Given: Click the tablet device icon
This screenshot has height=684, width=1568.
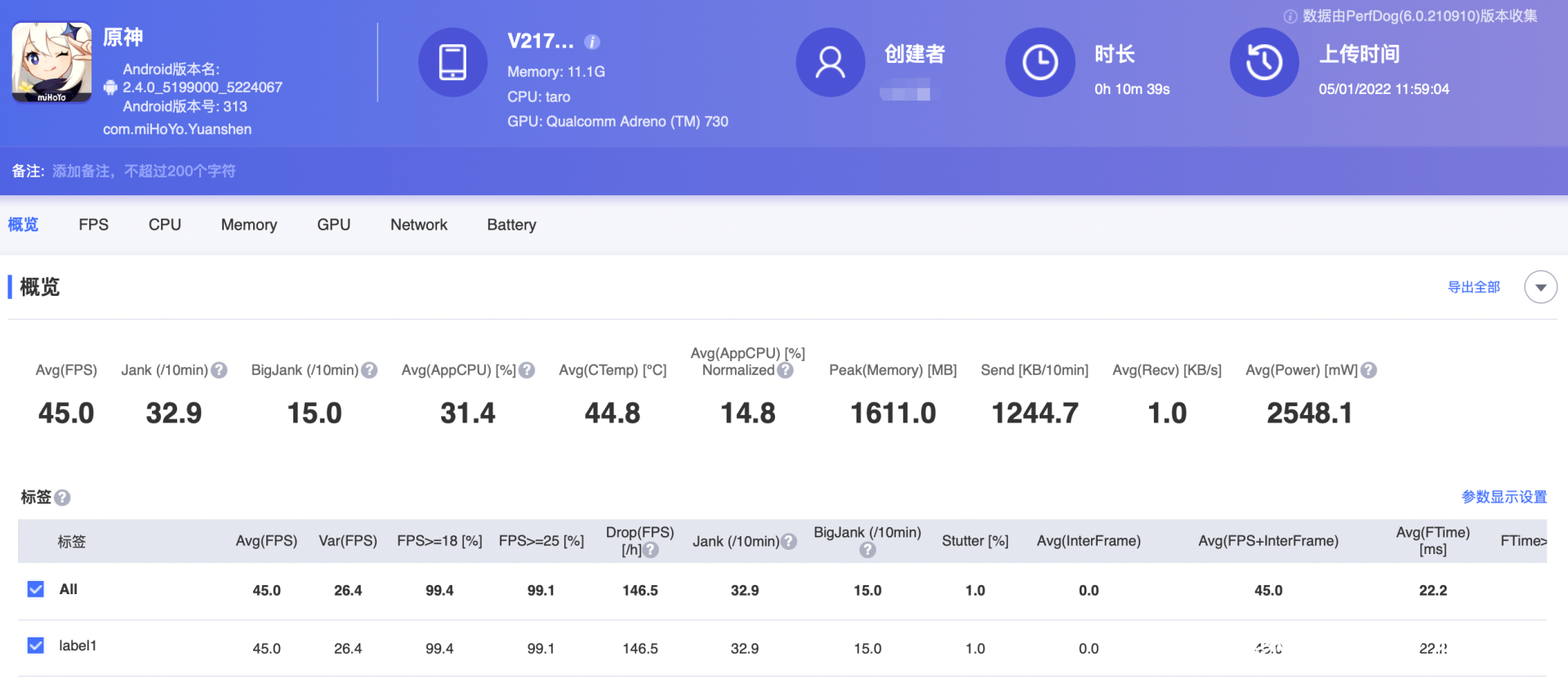Looking at the screenshot, I should coord(452,63).
